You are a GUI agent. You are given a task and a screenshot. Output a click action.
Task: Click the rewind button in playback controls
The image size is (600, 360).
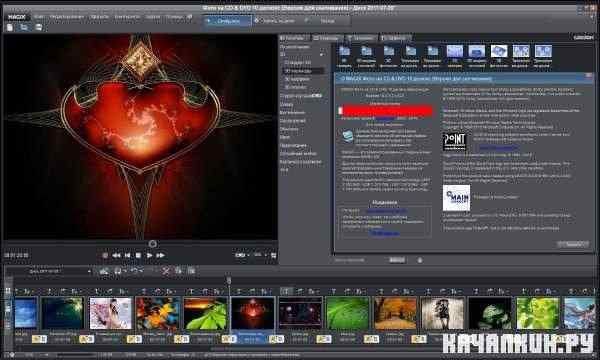(116, 255)
